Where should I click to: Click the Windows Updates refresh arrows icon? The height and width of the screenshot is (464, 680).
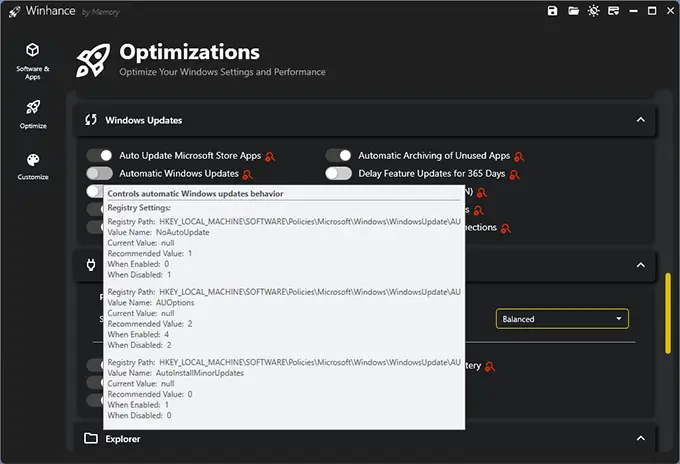[91, 120]
